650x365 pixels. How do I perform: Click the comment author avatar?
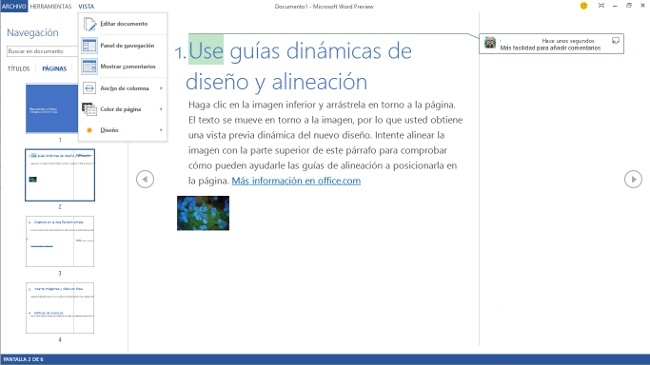pos(490,42)
